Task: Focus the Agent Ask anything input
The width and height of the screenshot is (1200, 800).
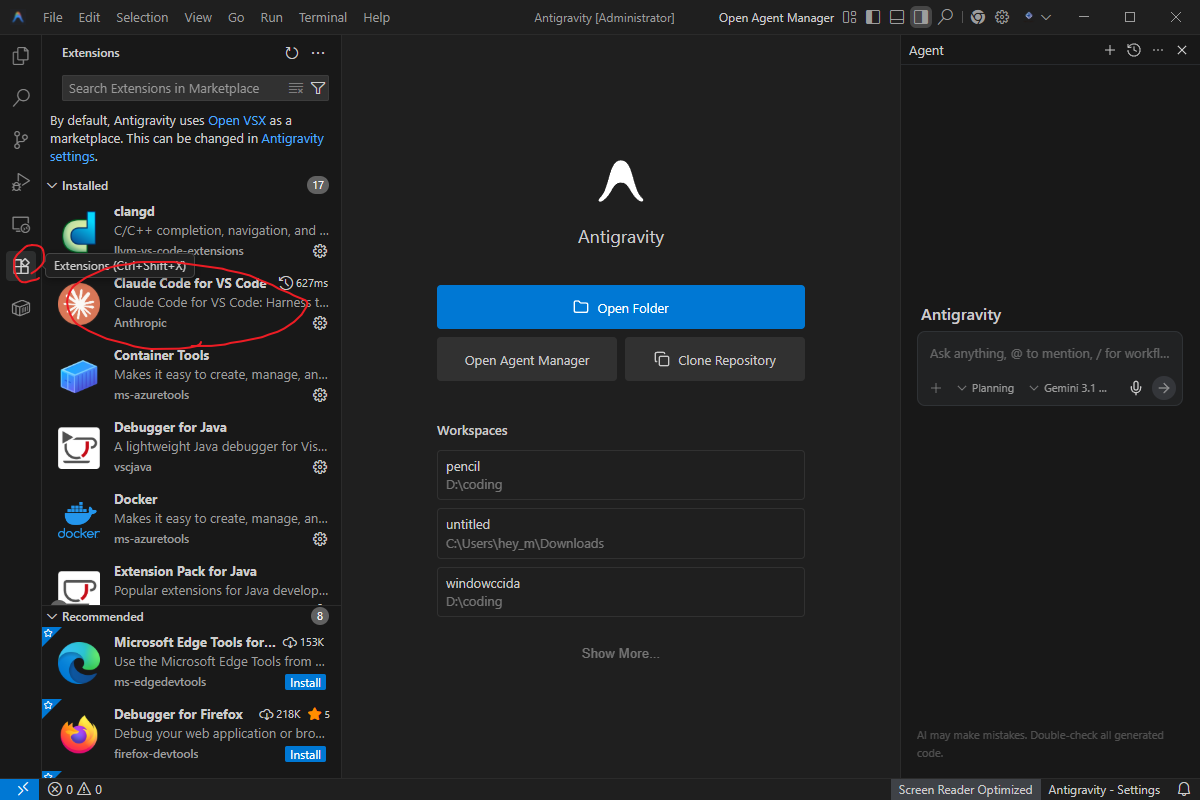Action: pyautogui.click(x=1050, y=353)
